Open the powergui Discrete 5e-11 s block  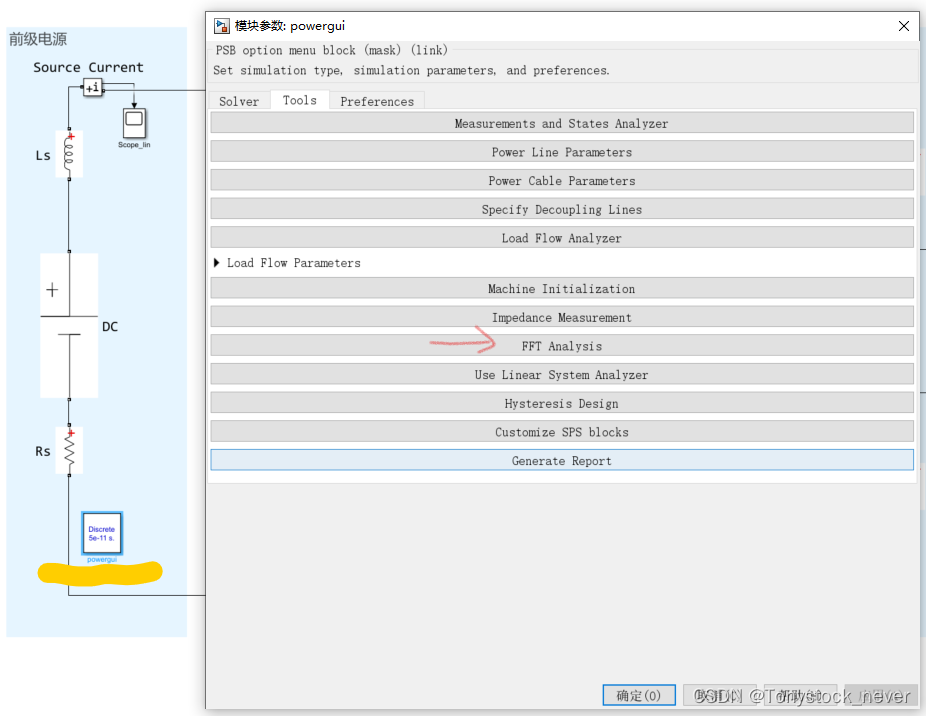click(101, 532)
